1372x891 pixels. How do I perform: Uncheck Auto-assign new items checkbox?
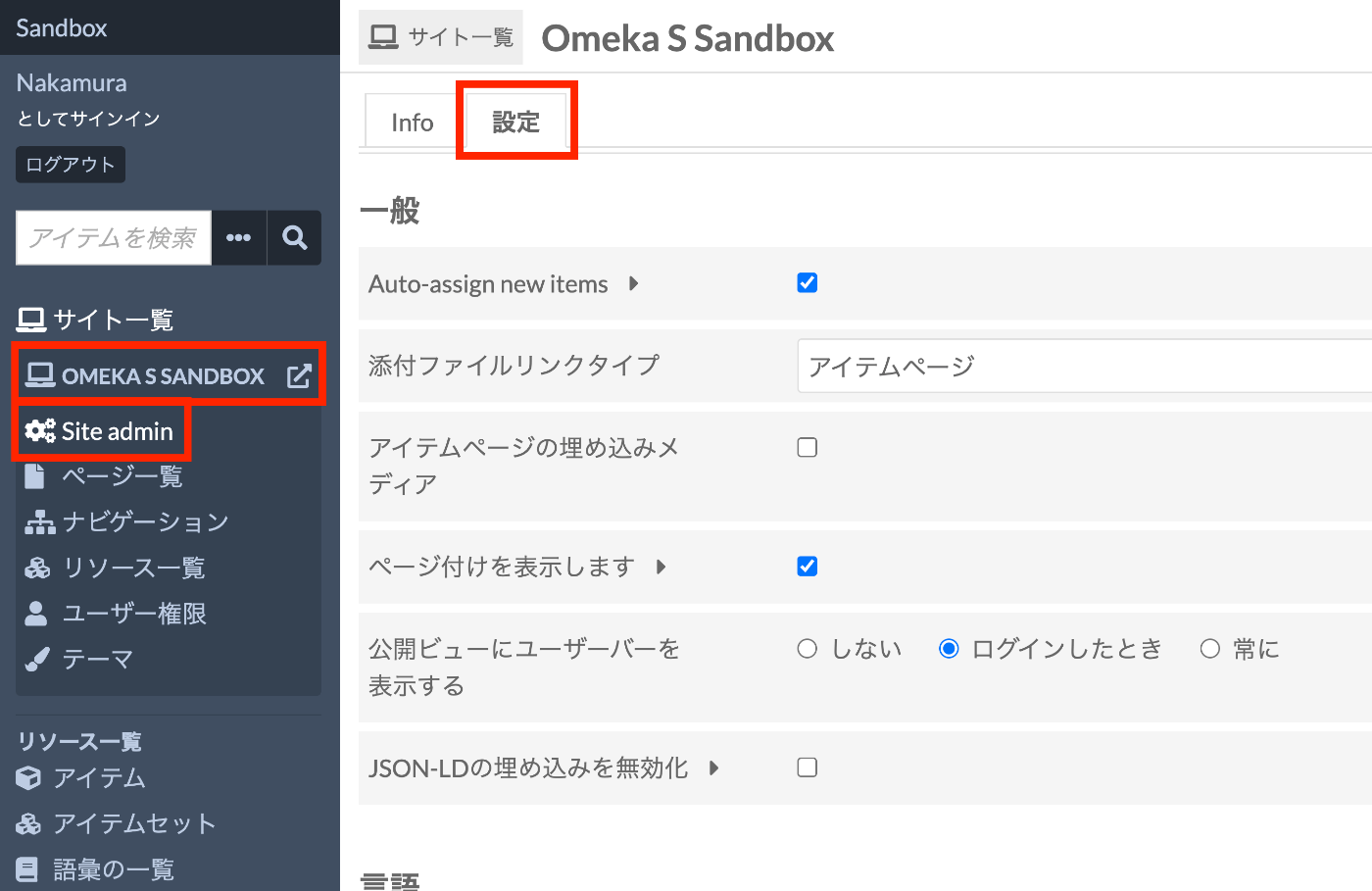coord(808,283)
